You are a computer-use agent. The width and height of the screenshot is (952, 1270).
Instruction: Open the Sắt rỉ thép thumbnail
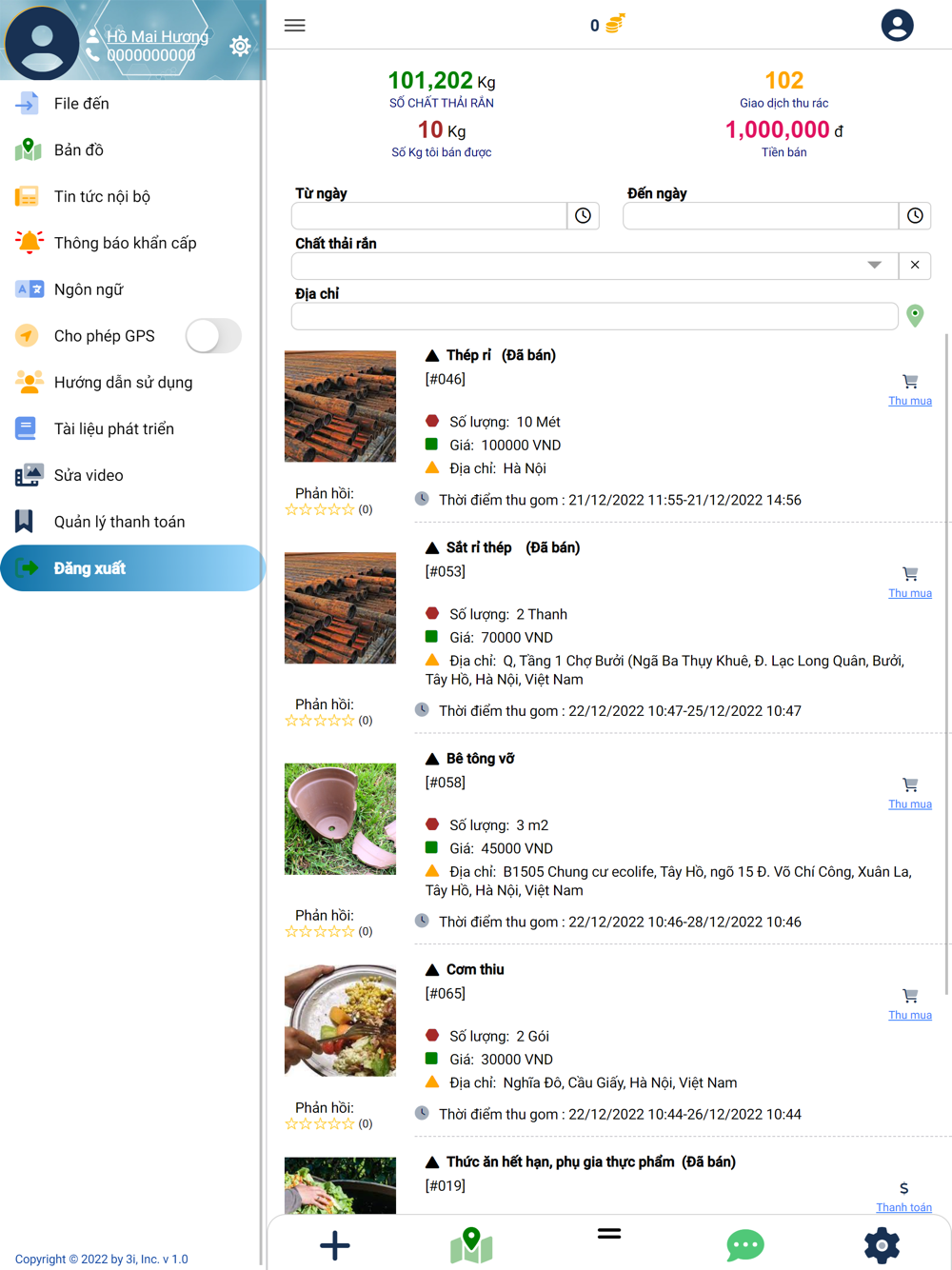pos(340,608)
